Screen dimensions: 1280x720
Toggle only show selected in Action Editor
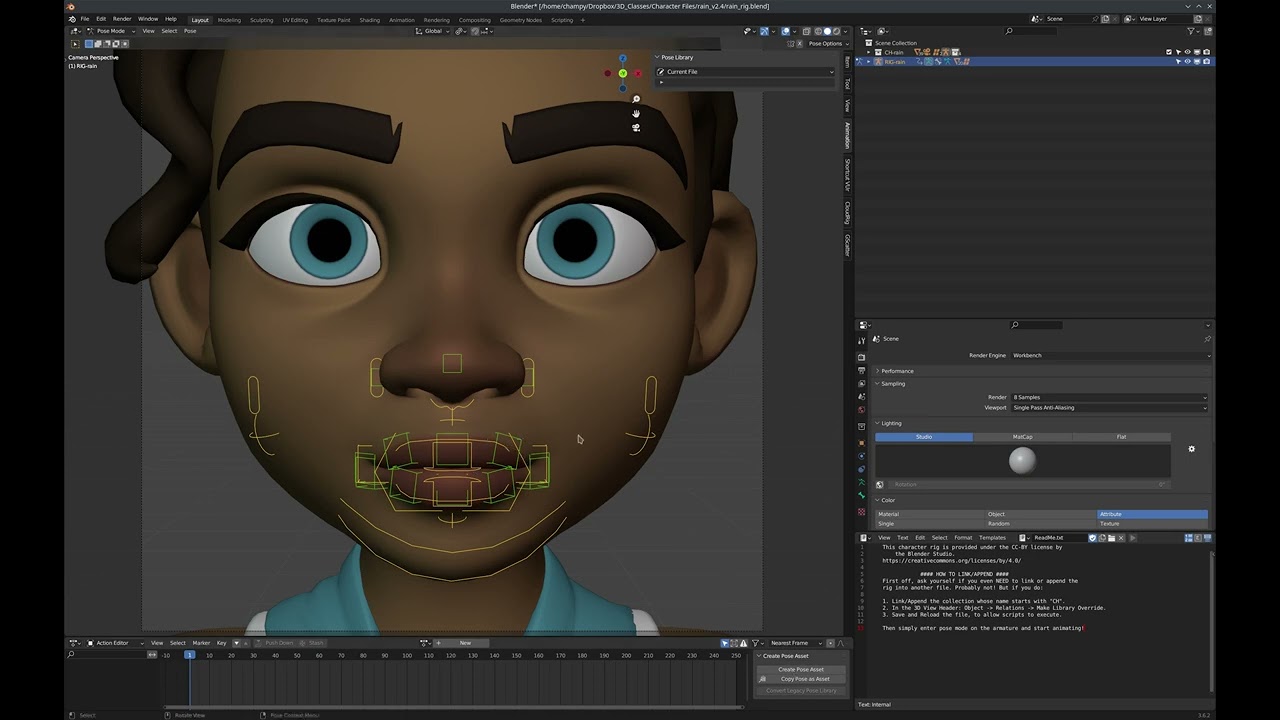coord(724,643)
